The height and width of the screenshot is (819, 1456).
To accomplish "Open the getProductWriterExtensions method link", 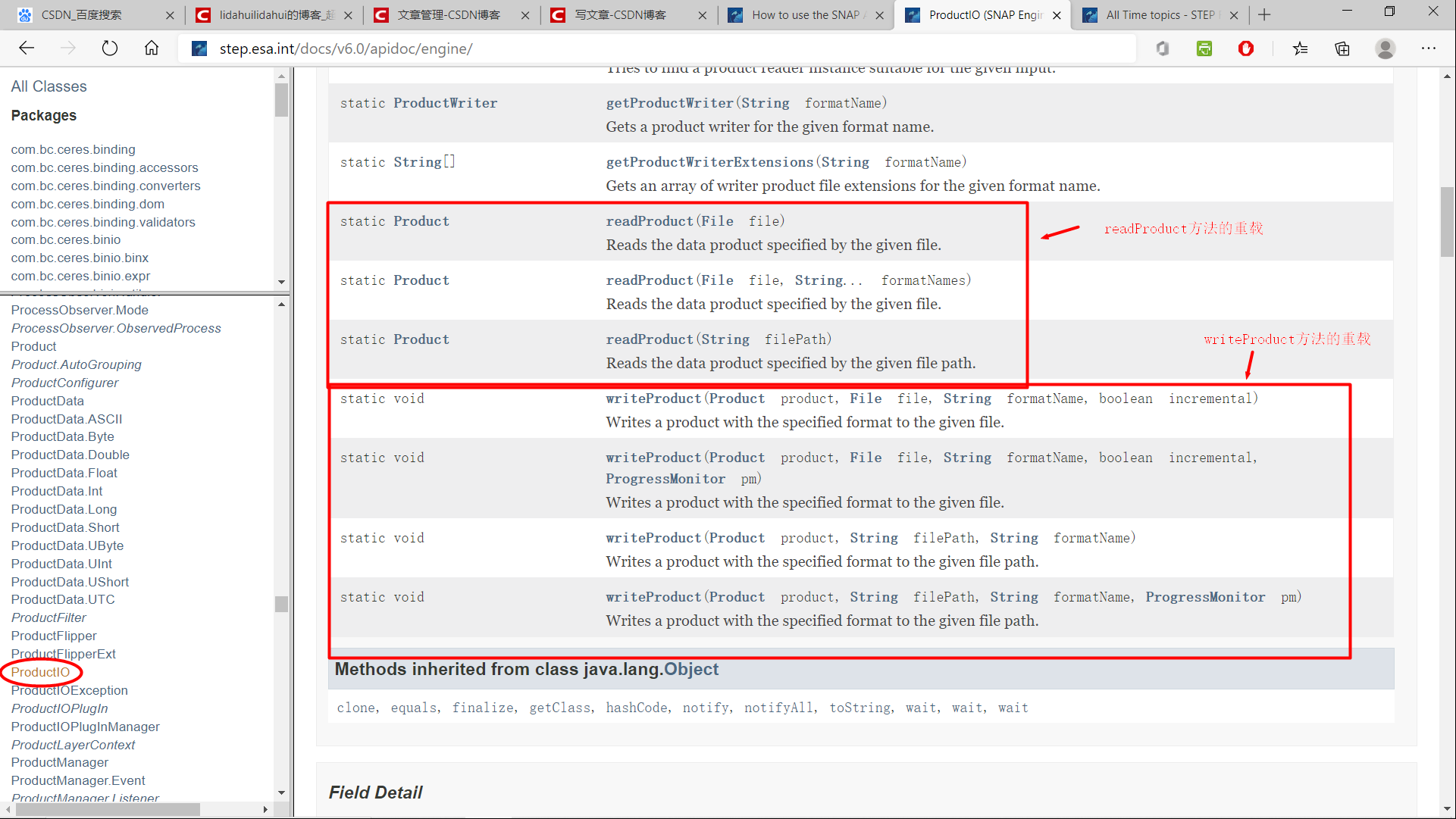I will 709,162.
